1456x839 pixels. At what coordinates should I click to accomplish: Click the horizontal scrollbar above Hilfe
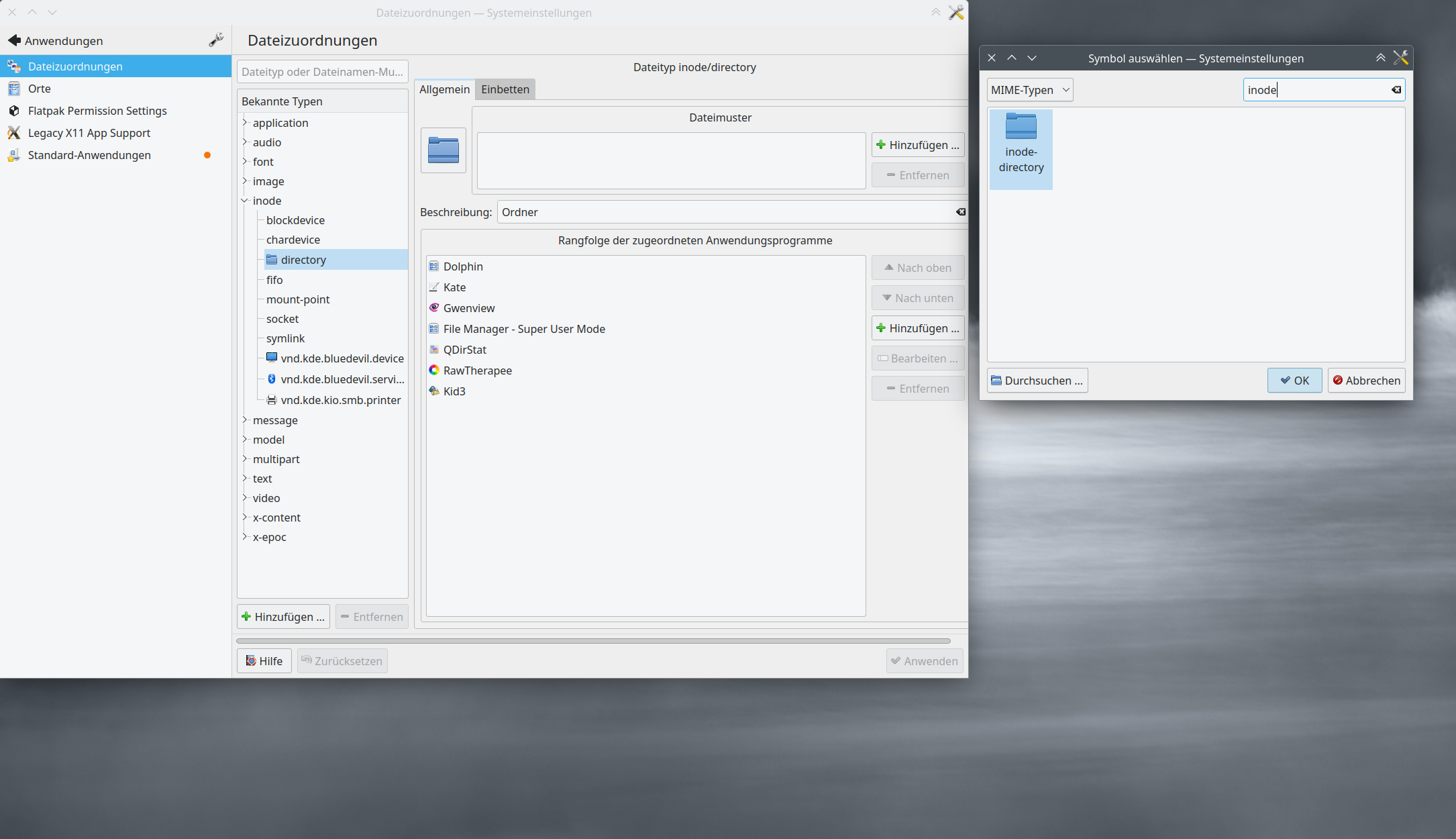click(x=594, y=641)
